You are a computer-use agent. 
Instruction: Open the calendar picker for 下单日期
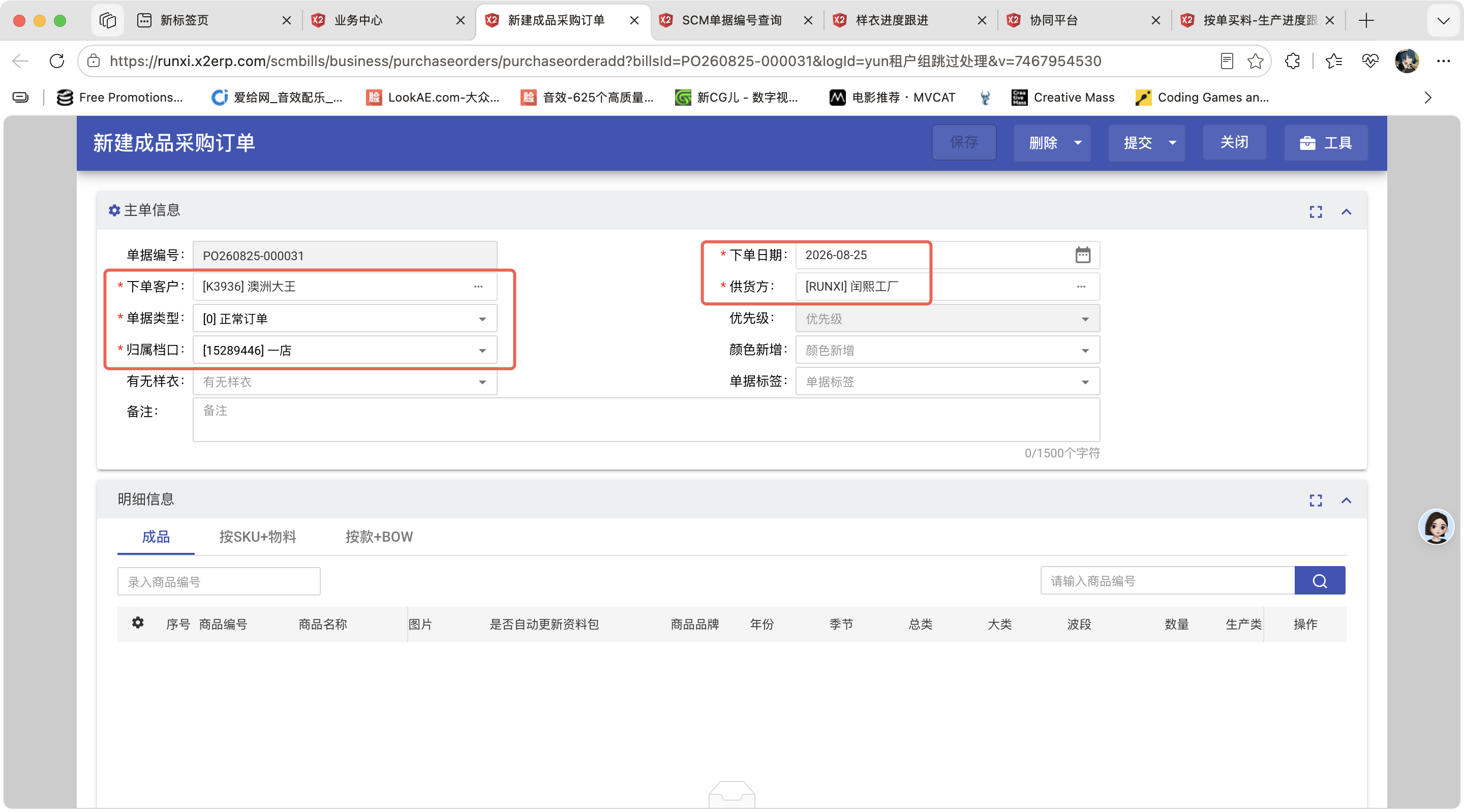click(x=1083, y=255)
